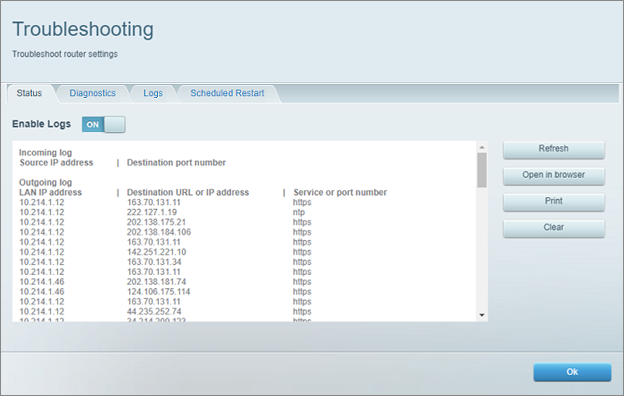Select destination 44.235.252.74
This screenshot has height=396, width=624.
[154, 312]
